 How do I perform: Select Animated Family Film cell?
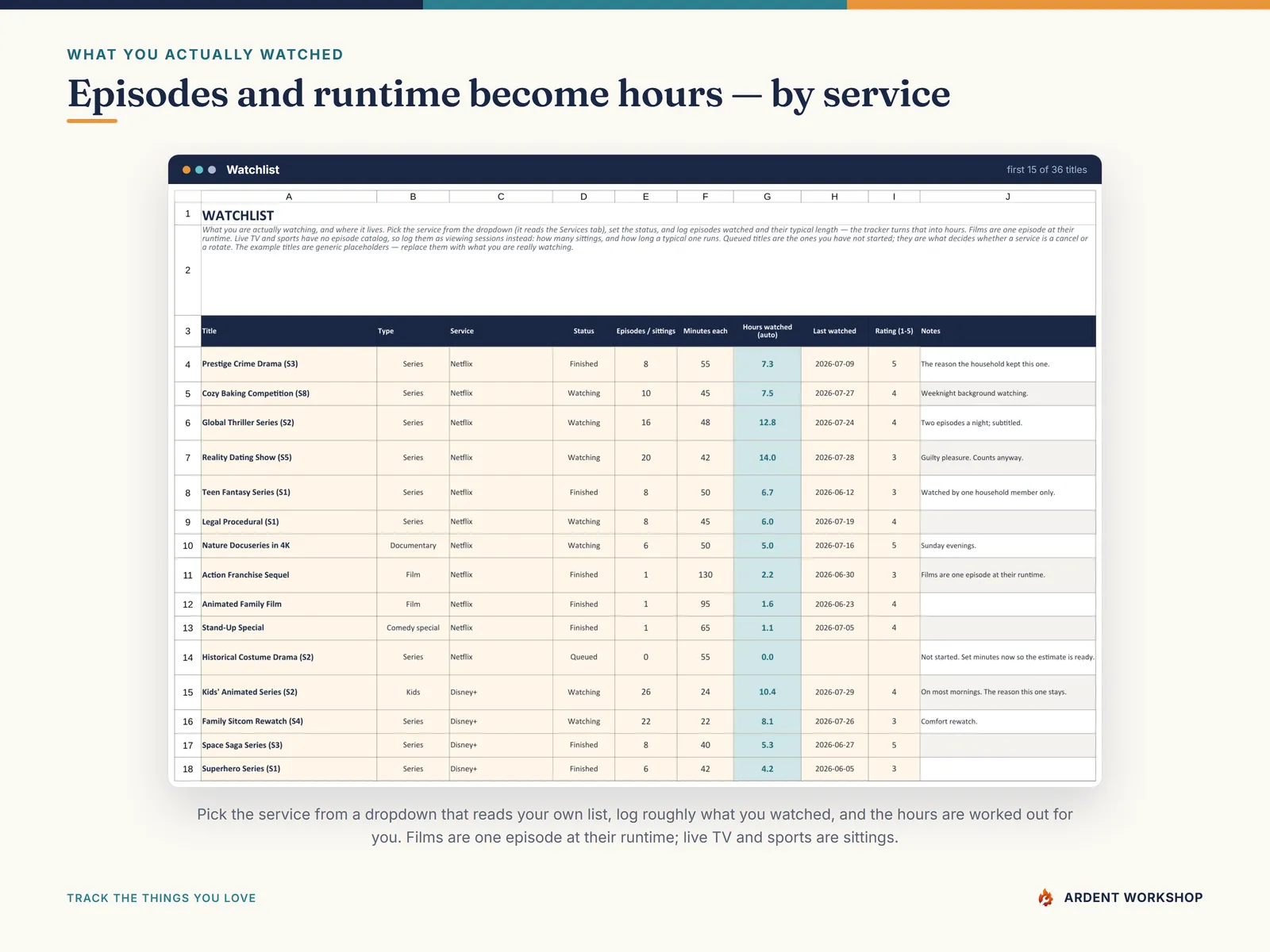pos(289,605)
